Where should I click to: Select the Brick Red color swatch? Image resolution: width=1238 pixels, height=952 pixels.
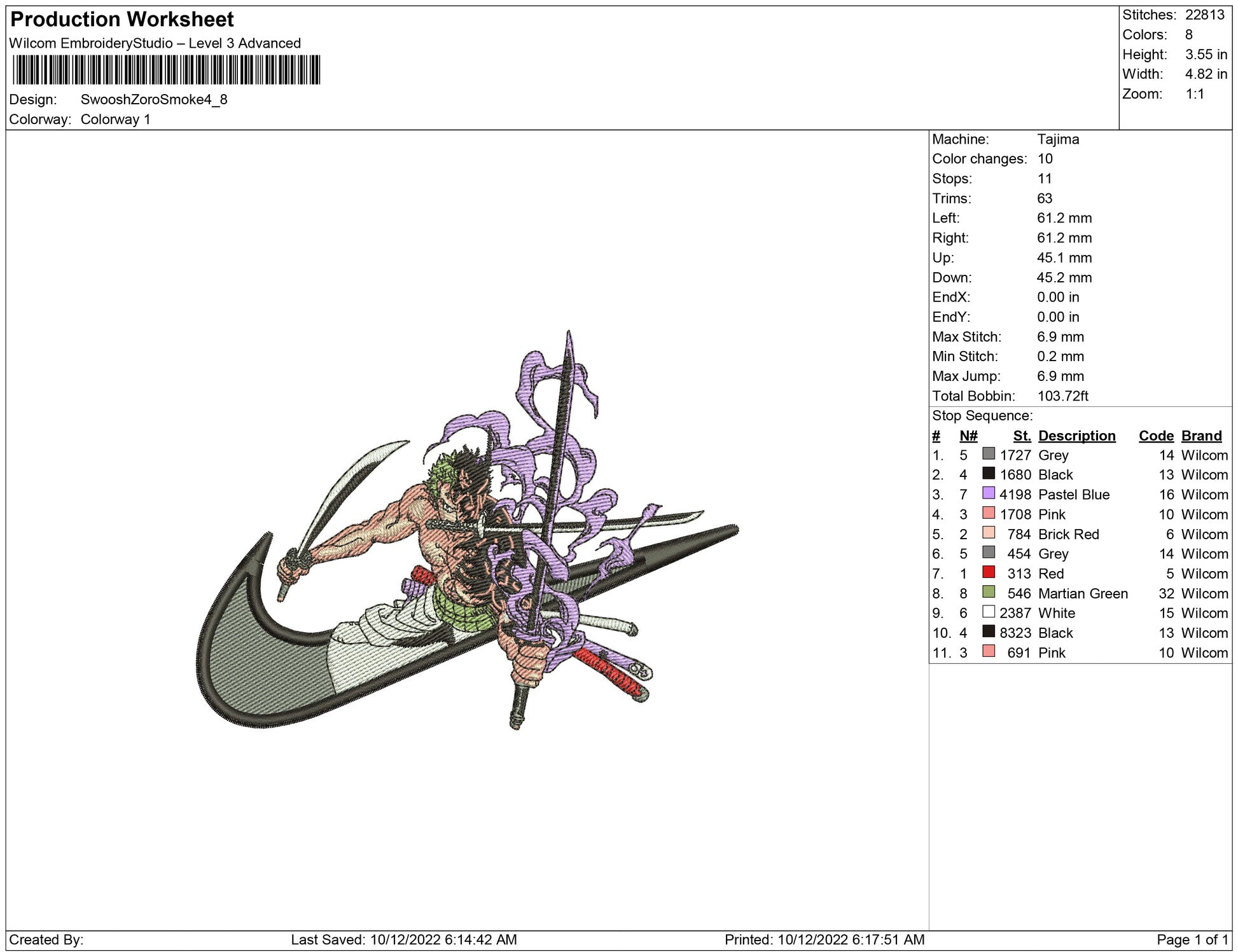pyautogui.click(x=988, y=533)
